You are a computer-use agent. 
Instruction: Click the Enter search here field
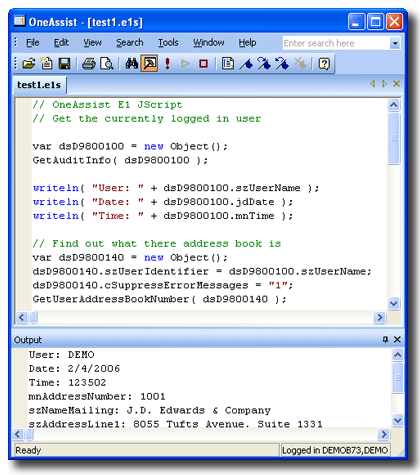pos(336,43)
